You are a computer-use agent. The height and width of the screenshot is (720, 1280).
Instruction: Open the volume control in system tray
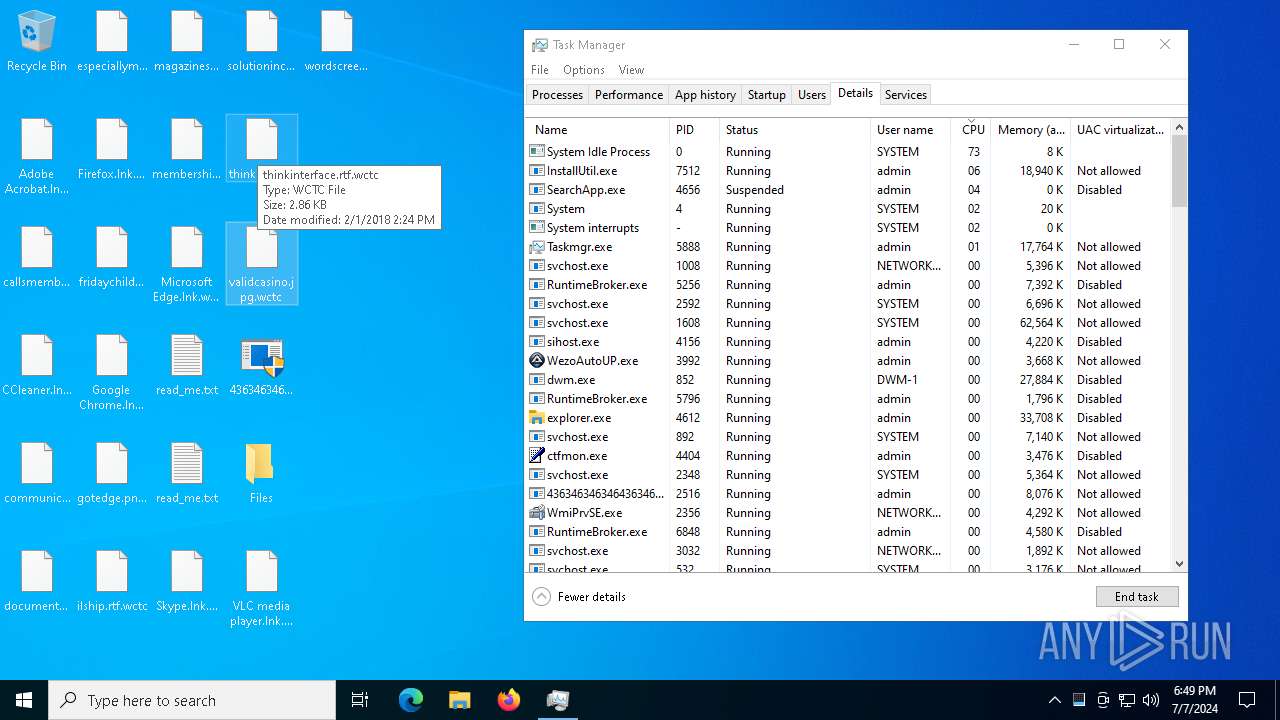pos(1151,700)
